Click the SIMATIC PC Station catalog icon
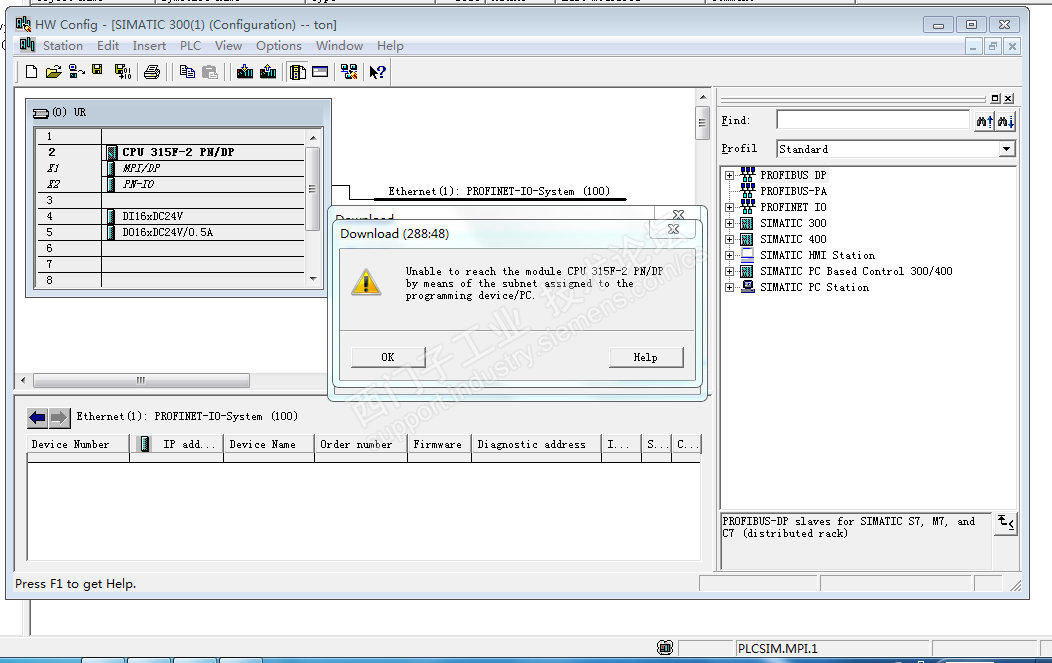Screen dimensions: 1052x663 pos(747,287)
